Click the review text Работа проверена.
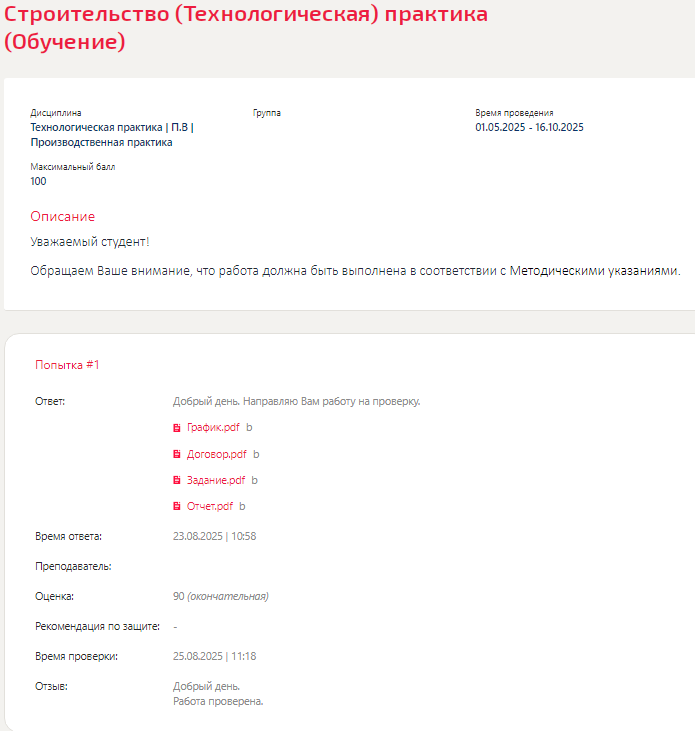Image resolution: width=695 pixels, height=731 pixels. [218, 701]
